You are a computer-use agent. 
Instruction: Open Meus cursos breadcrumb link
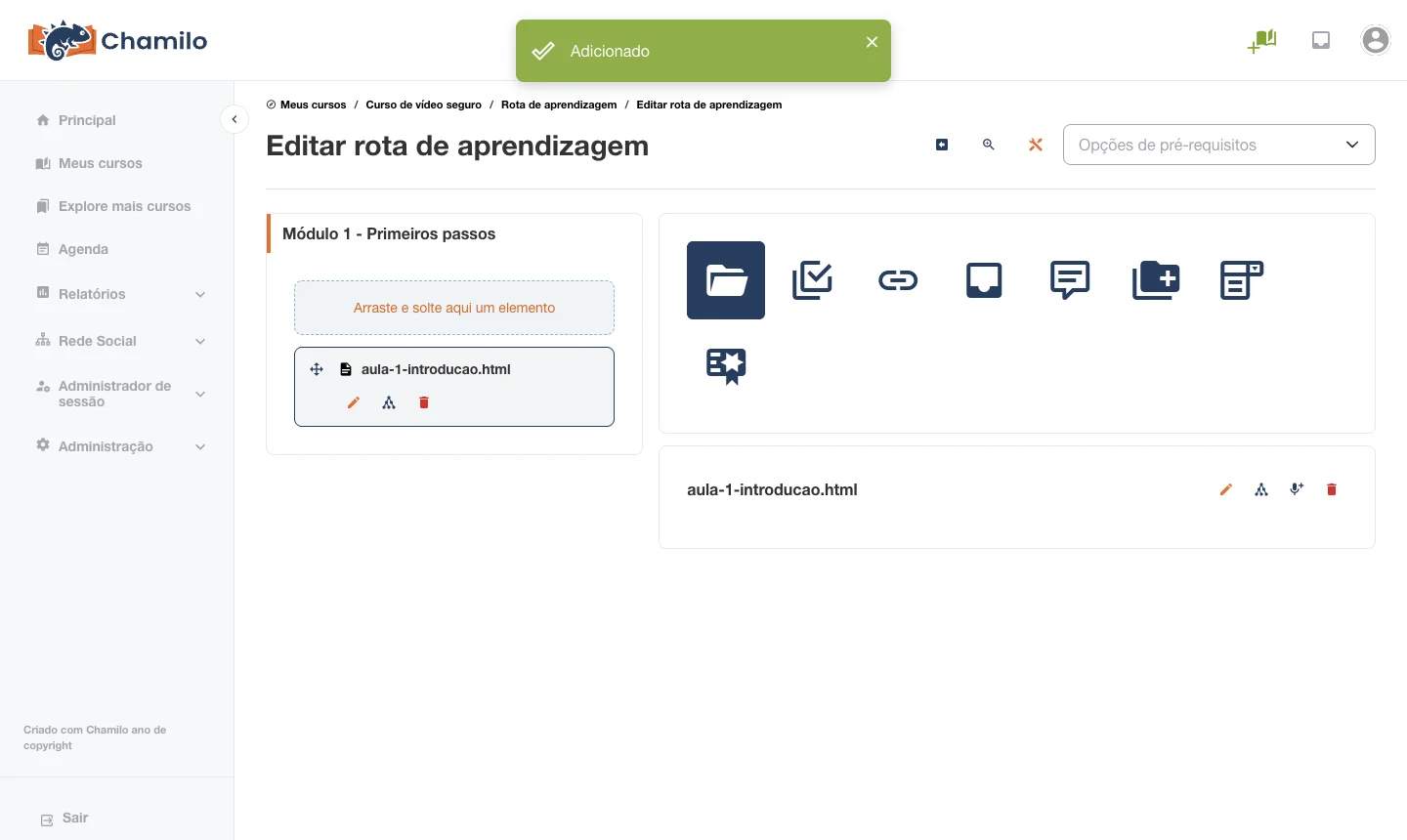(x=313, y=105)
